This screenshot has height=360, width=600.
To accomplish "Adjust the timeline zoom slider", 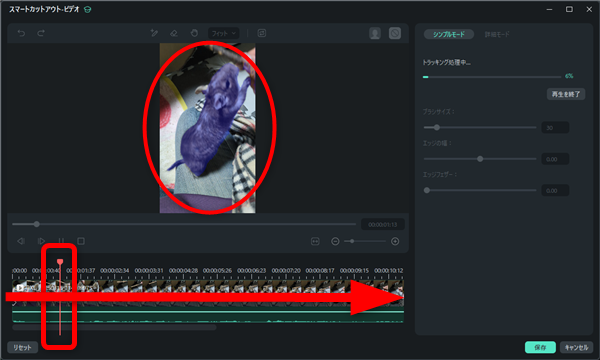I will pos(365,241).
